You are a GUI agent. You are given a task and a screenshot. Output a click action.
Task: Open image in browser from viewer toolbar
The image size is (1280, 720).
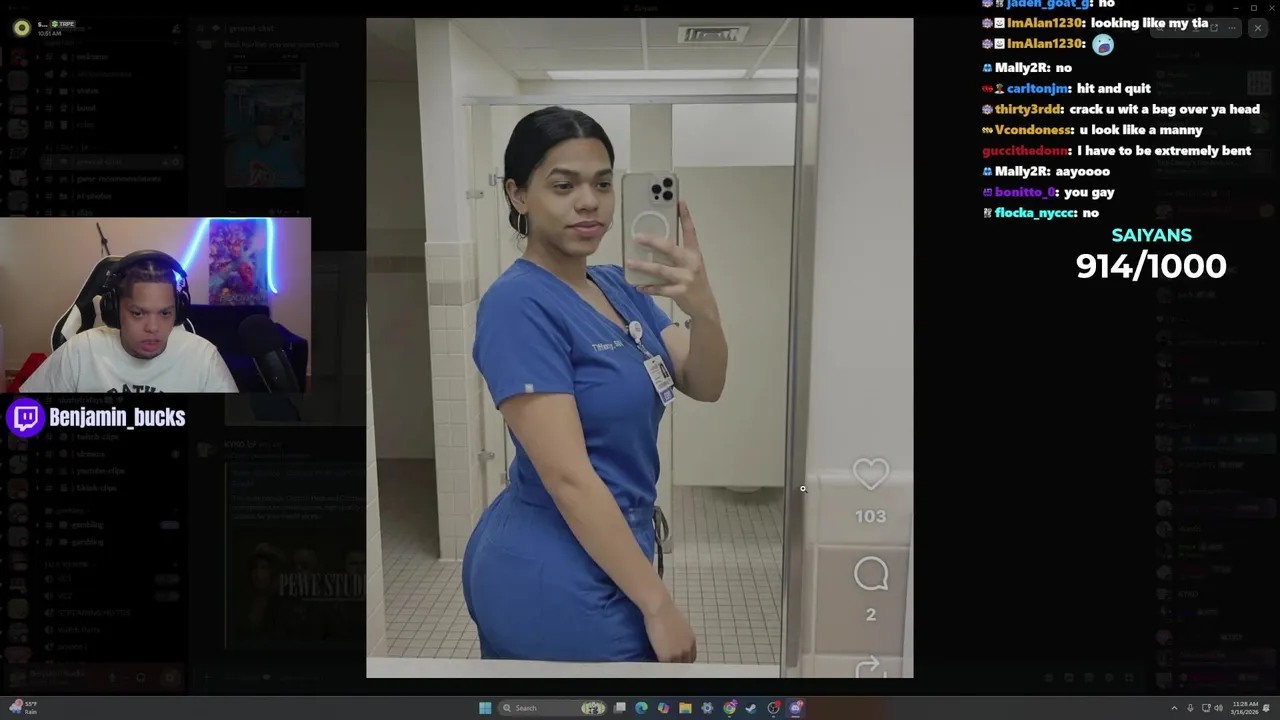point(1214,28)
